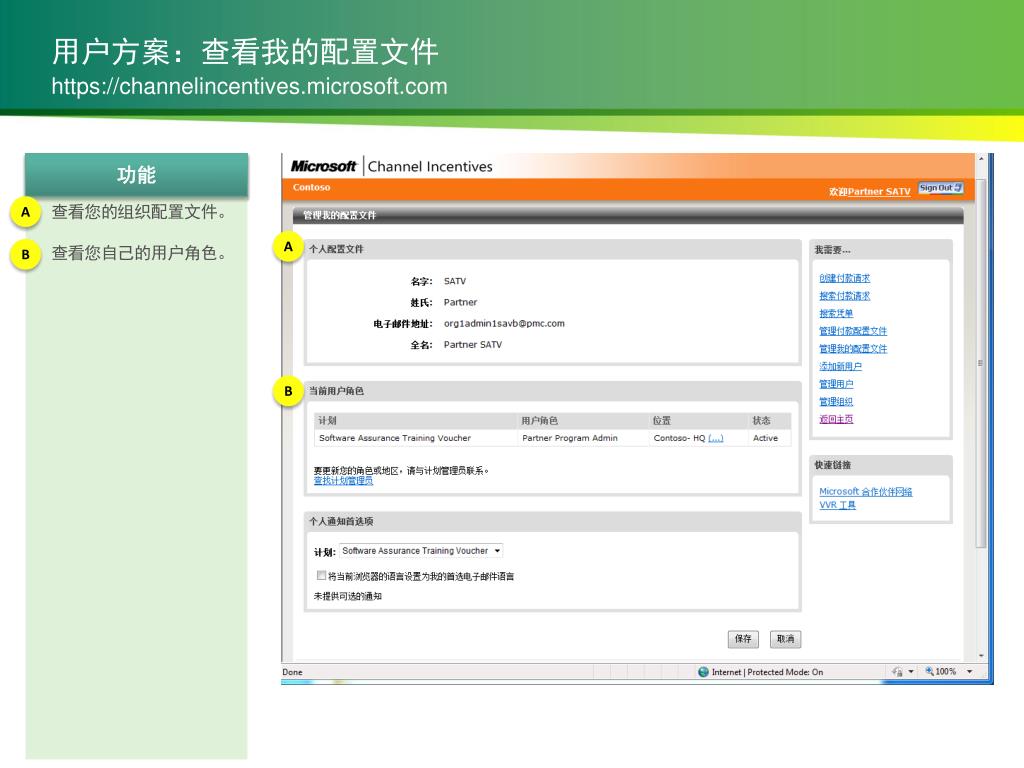Viewport: 1024px width, 768px height.
Task: Tick the browser language email preference checkbox
Action: click(321, 575)
